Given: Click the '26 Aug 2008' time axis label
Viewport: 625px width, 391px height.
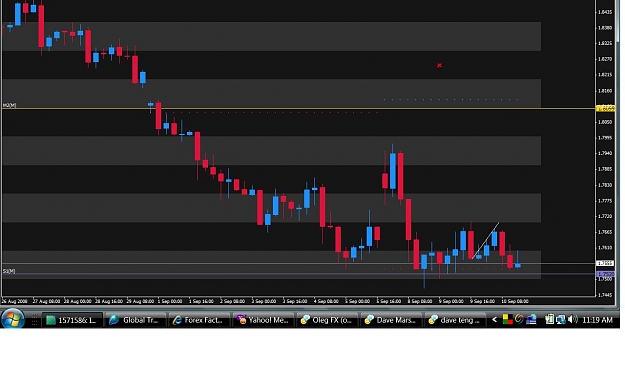Looking at the screenshot, I should (15, 301).
